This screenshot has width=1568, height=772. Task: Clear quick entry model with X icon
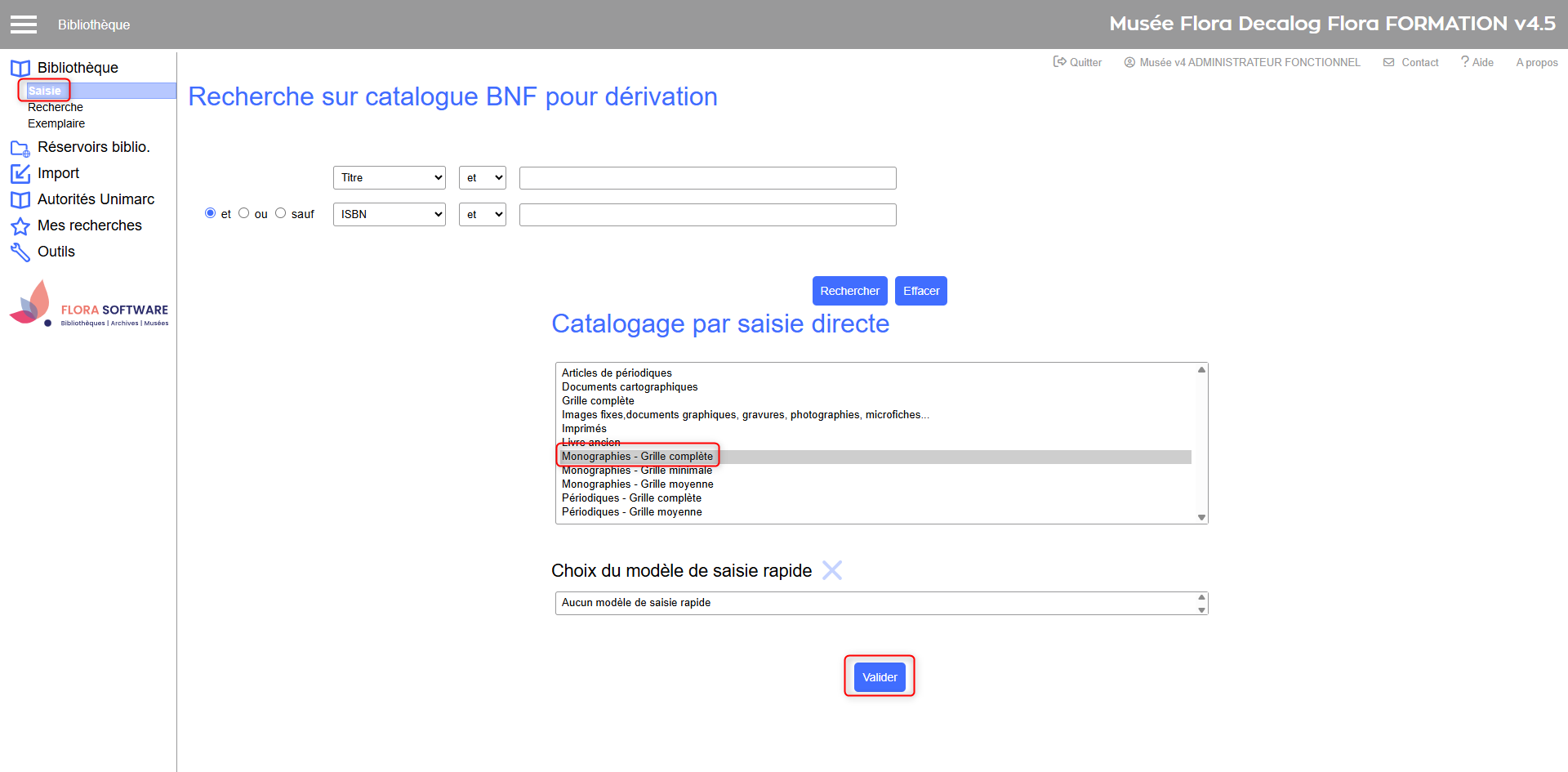tap(831, 570)
